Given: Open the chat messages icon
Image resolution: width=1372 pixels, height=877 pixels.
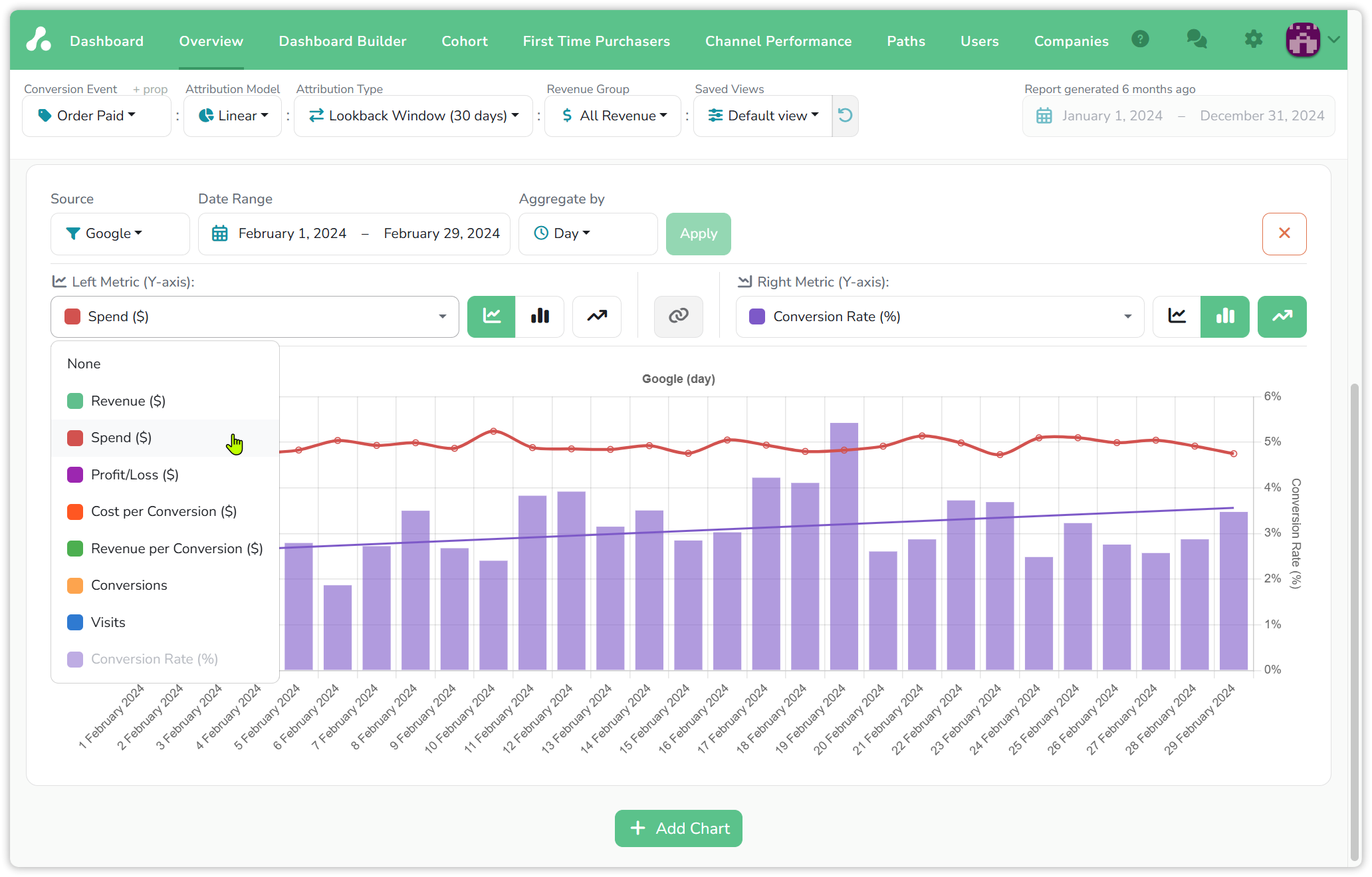Looking at the screenshot, I should (1197, 39).
